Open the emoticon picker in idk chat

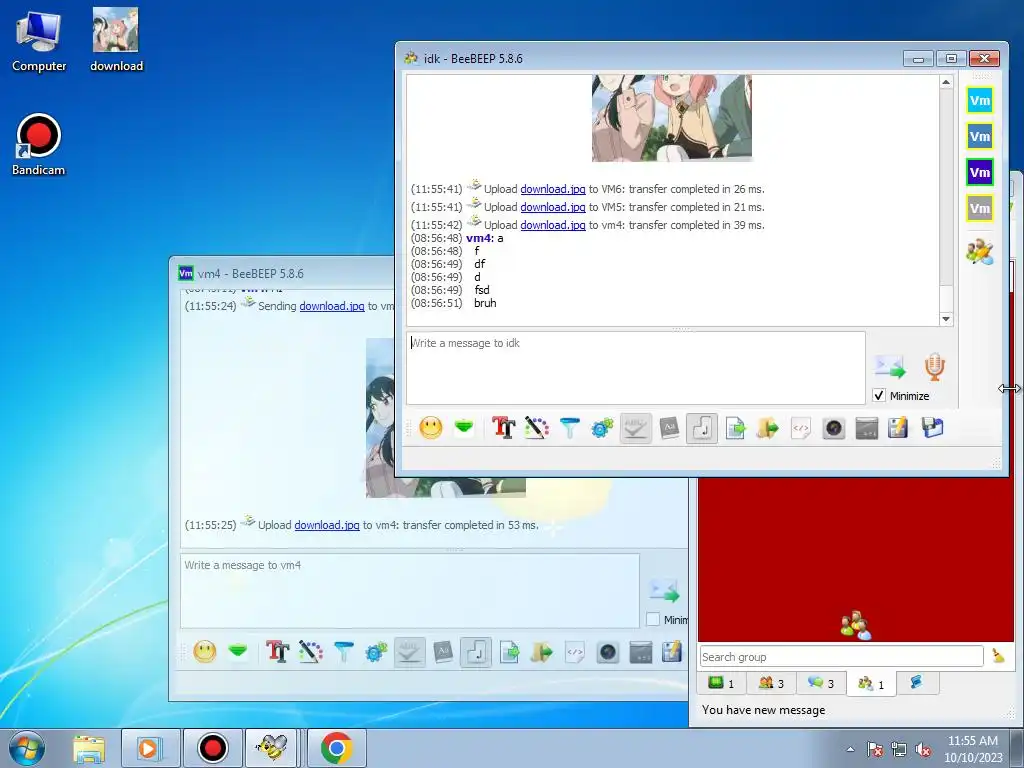(x=430, y=428)
